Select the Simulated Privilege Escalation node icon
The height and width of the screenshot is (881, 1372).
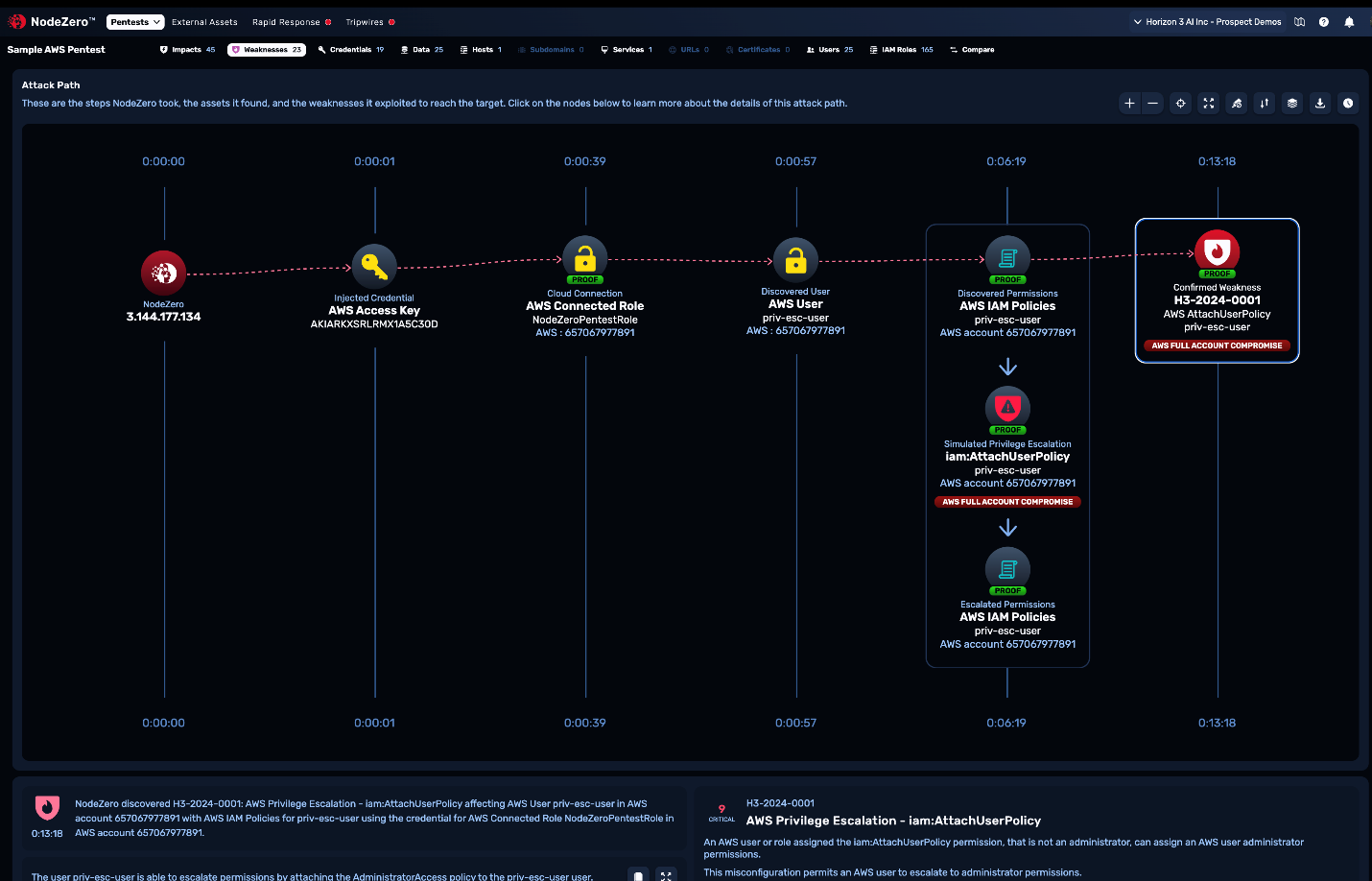[x=1007, y=408]
